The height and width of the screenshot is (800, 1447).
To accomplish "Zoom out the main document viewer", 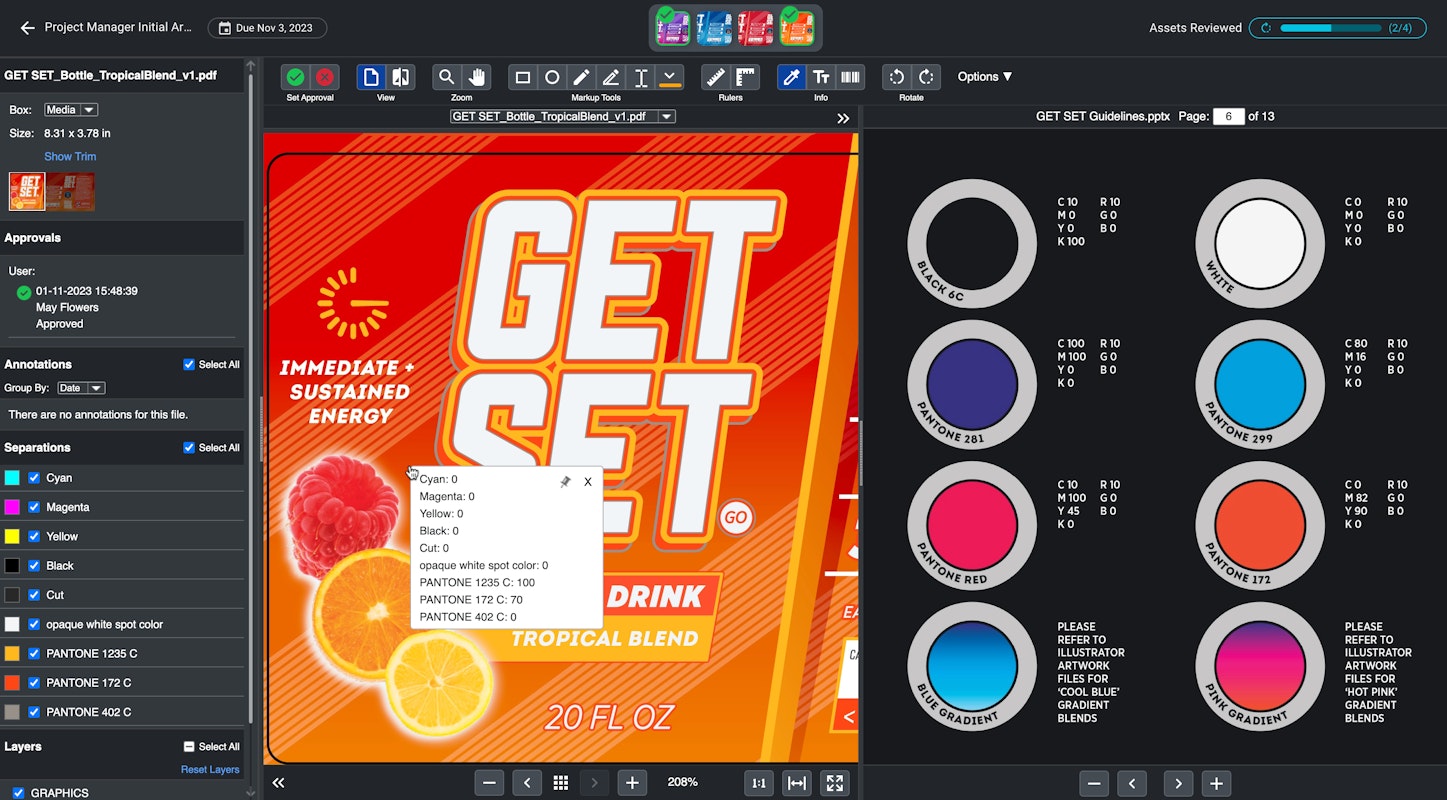I will tap(489, 783).
